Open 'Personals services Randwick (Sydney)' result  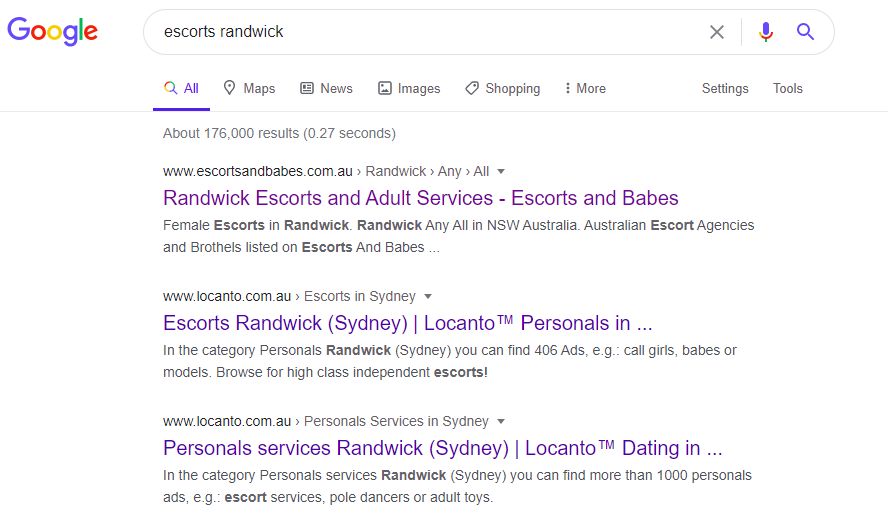[x=443, y=448]
